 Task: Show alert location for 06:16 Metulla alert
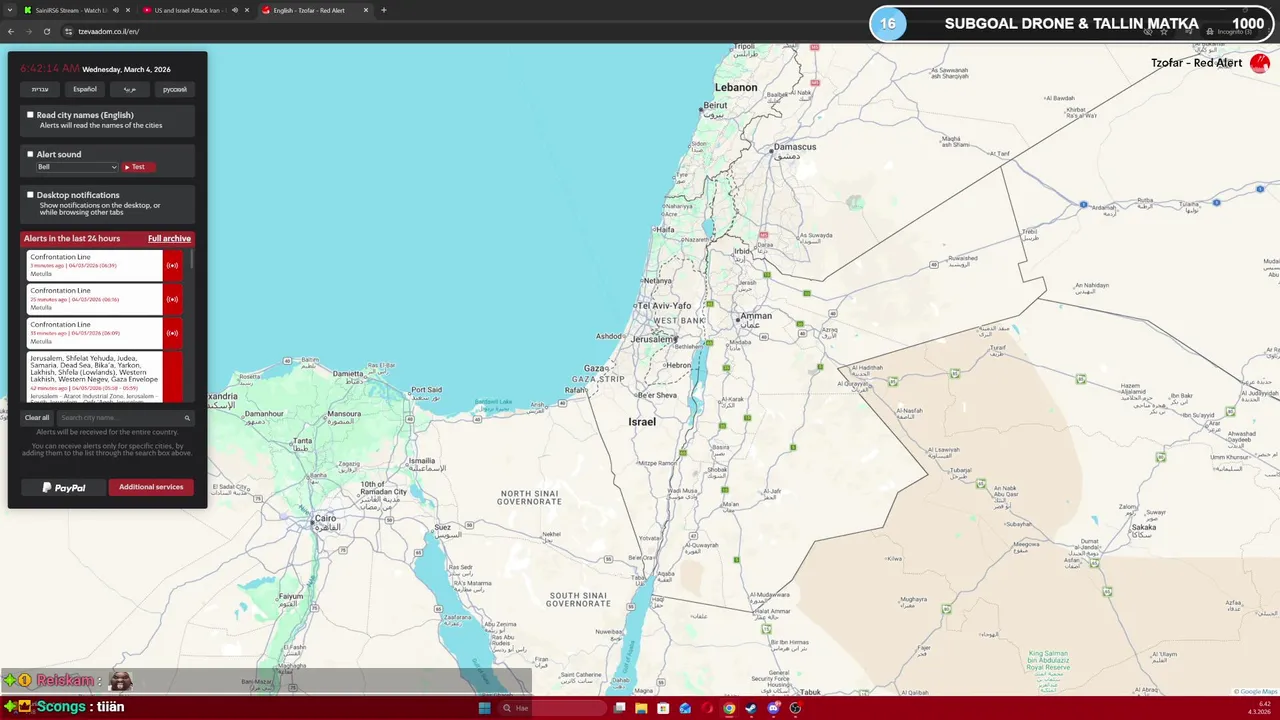pyautogui.click(x=172, y=299)
